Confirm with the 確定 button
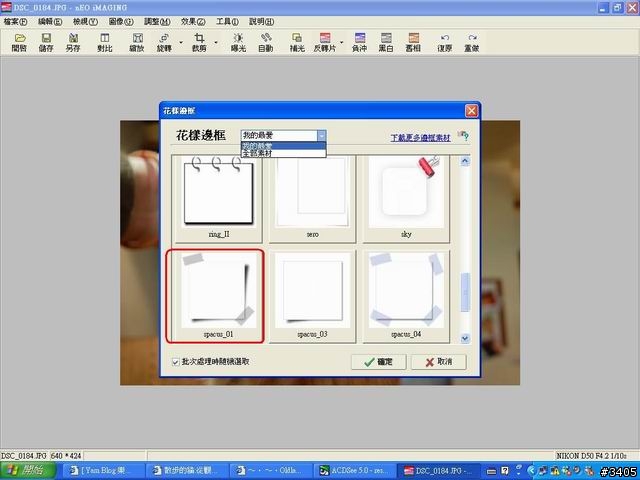The image size is (640, 480). point(378,362)
